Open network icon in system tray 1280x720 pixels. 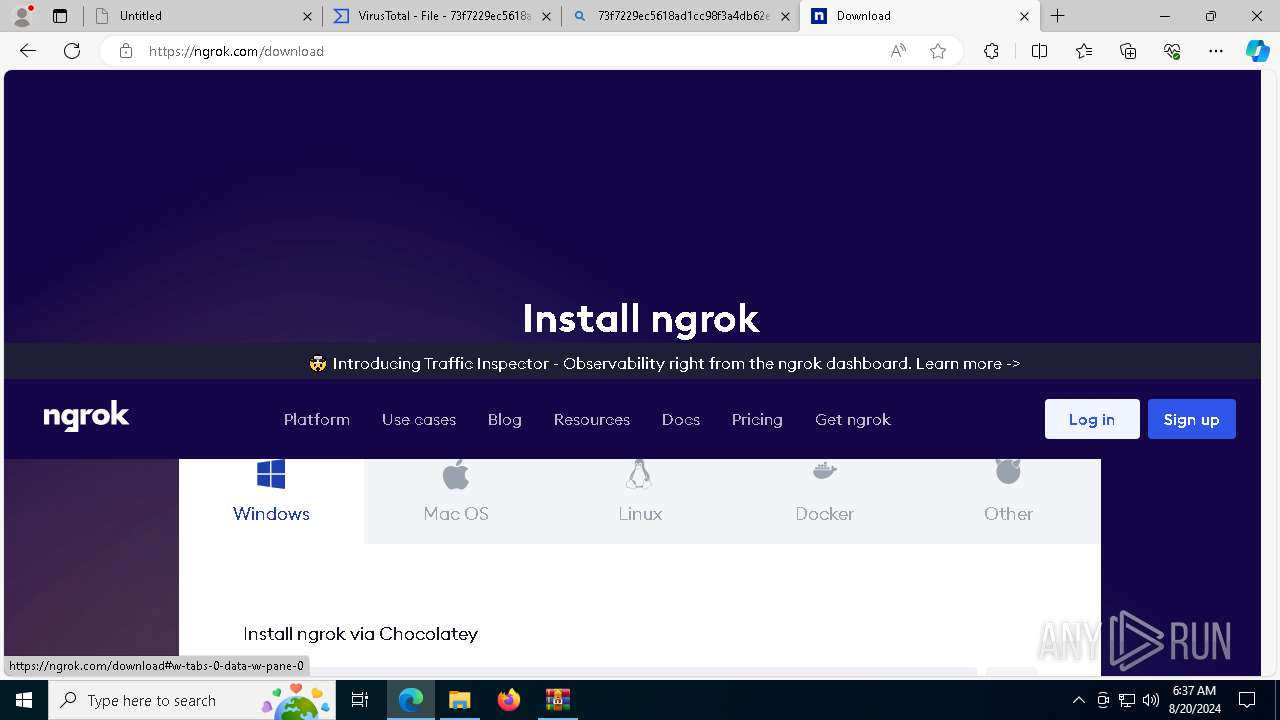click(x=1127, y=700)
